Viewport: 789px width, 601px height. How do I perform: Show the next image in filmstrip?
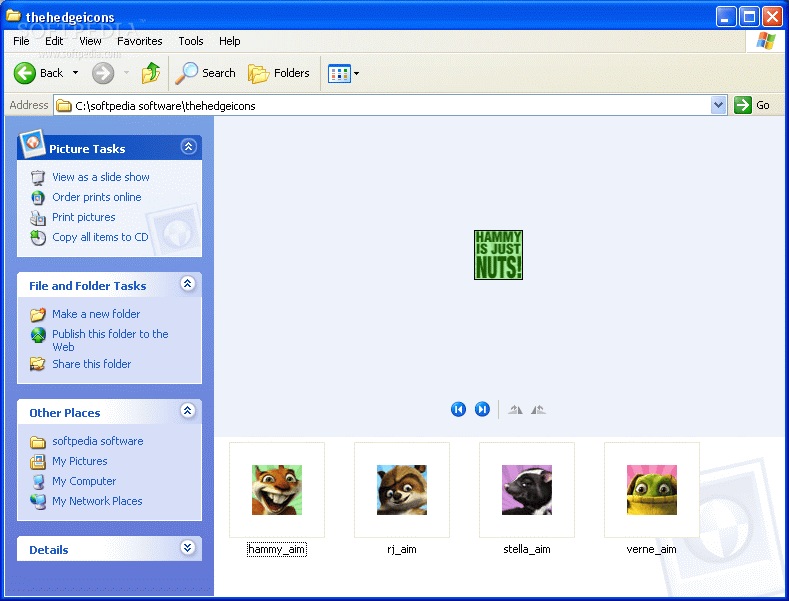482,409
